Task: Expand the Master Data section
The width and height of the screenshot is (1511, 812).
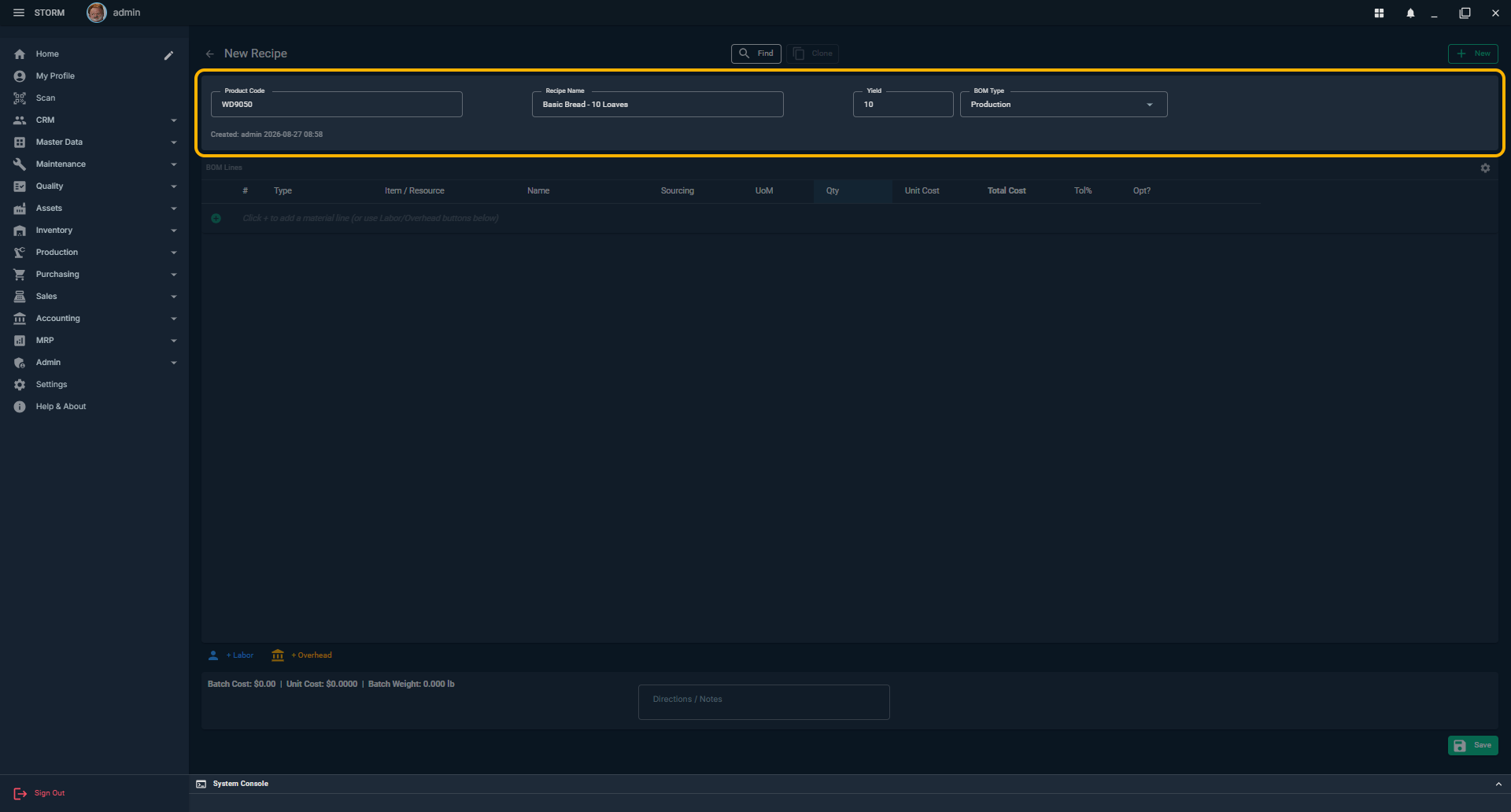Action: [x=94, y=142]
